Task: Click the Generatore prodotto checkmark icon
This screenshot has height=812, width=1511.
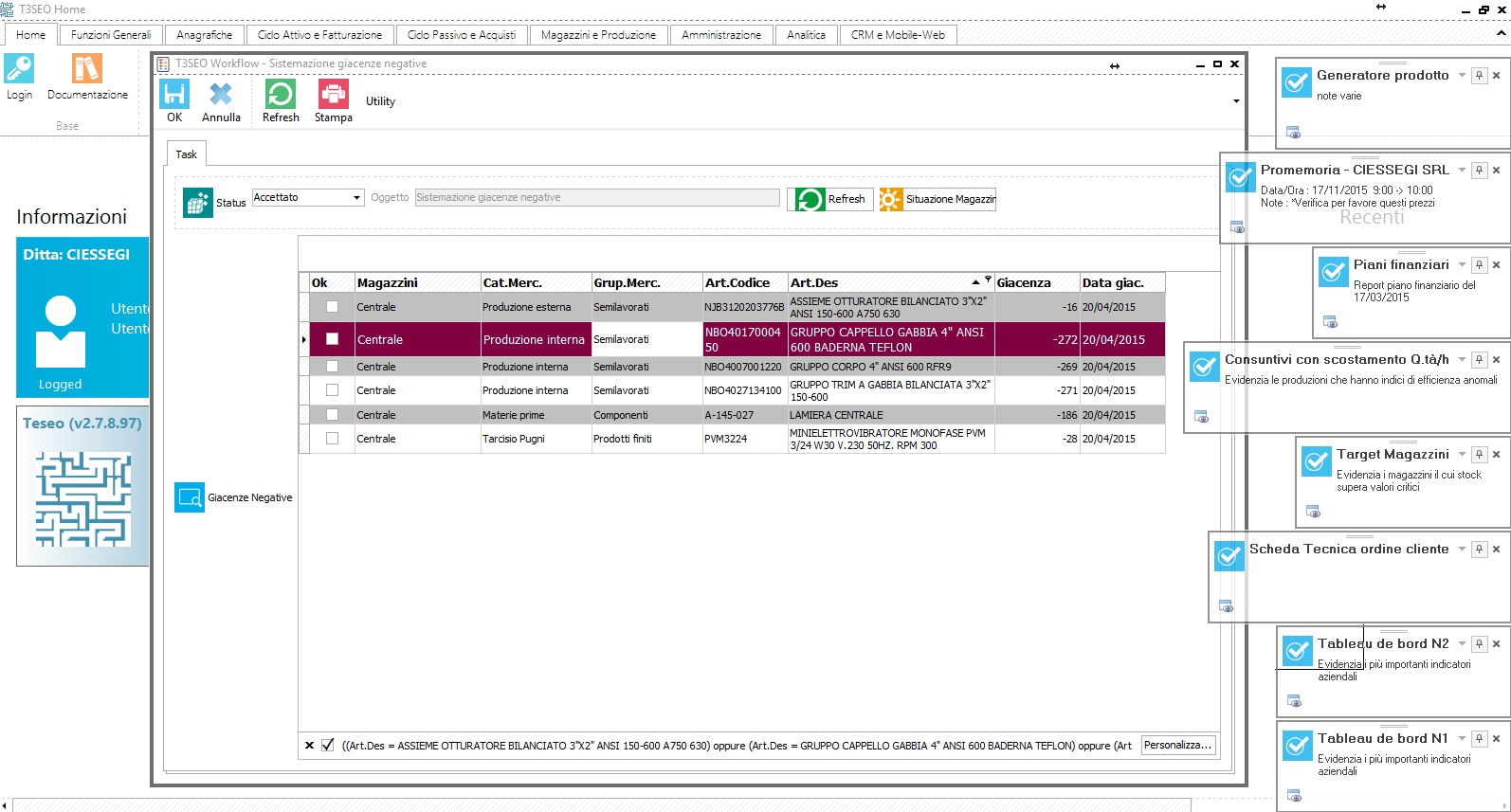Action: [x=1297, y=83]
